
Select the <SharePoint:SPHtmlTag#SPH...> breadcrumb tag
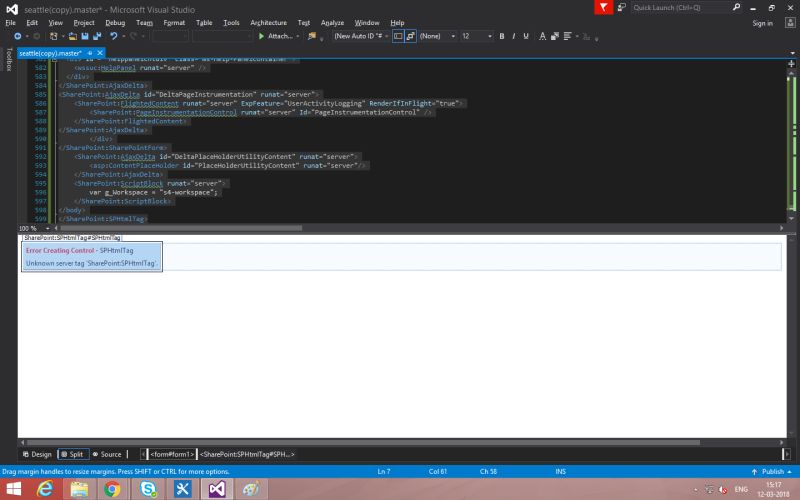click(247, 454)
